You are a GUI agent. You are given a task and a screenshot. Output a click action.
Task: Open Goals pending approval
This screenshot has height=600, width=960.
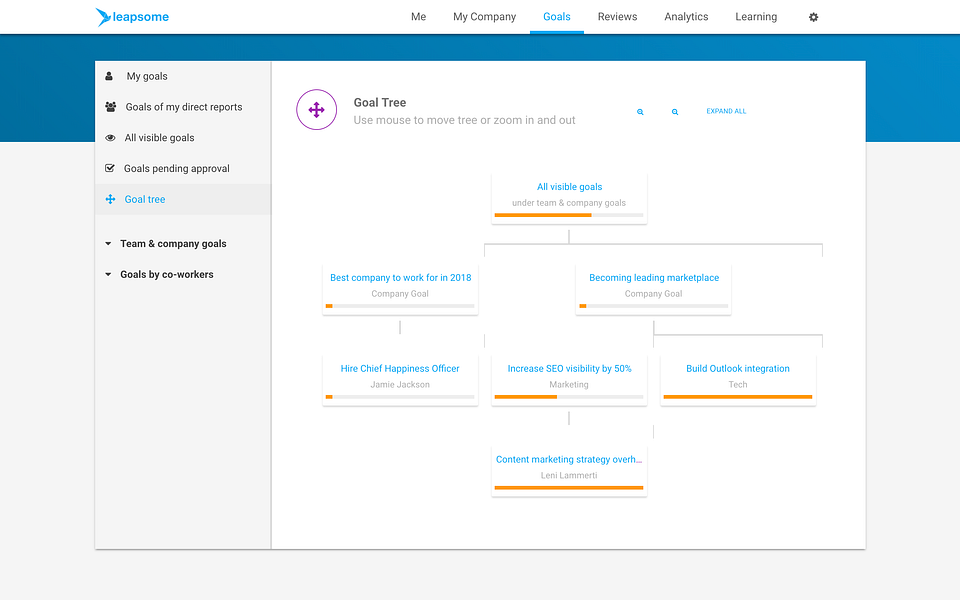coord(182,168)
